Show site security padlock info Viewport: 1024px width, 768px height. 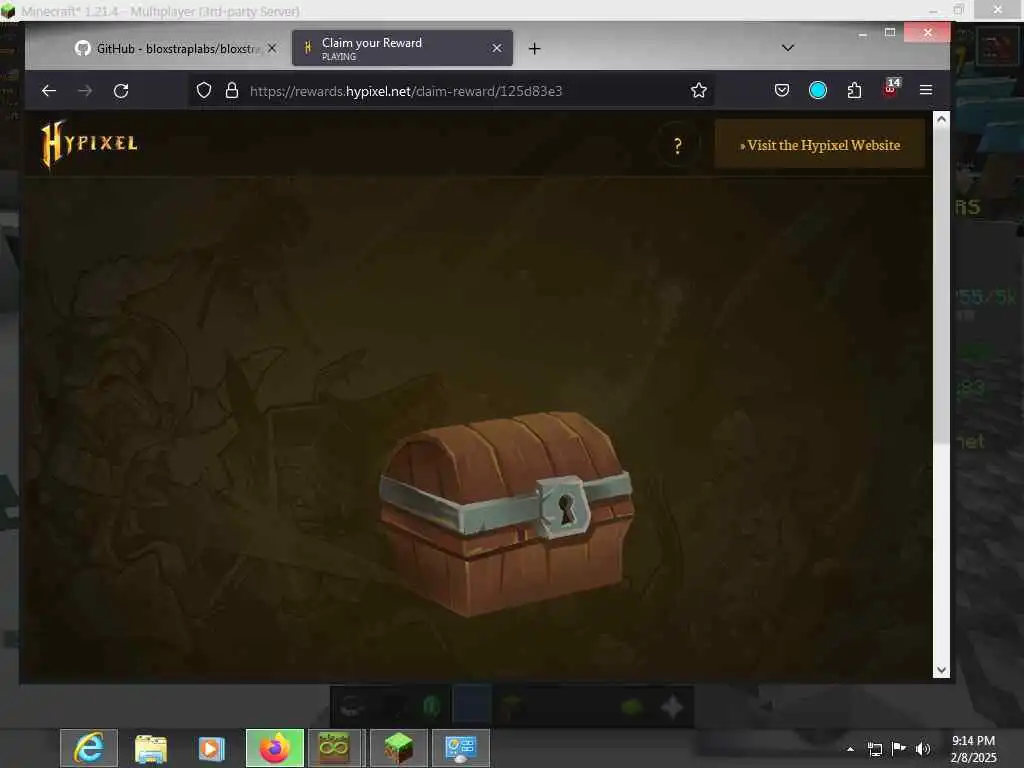click(x=231, y=90)
